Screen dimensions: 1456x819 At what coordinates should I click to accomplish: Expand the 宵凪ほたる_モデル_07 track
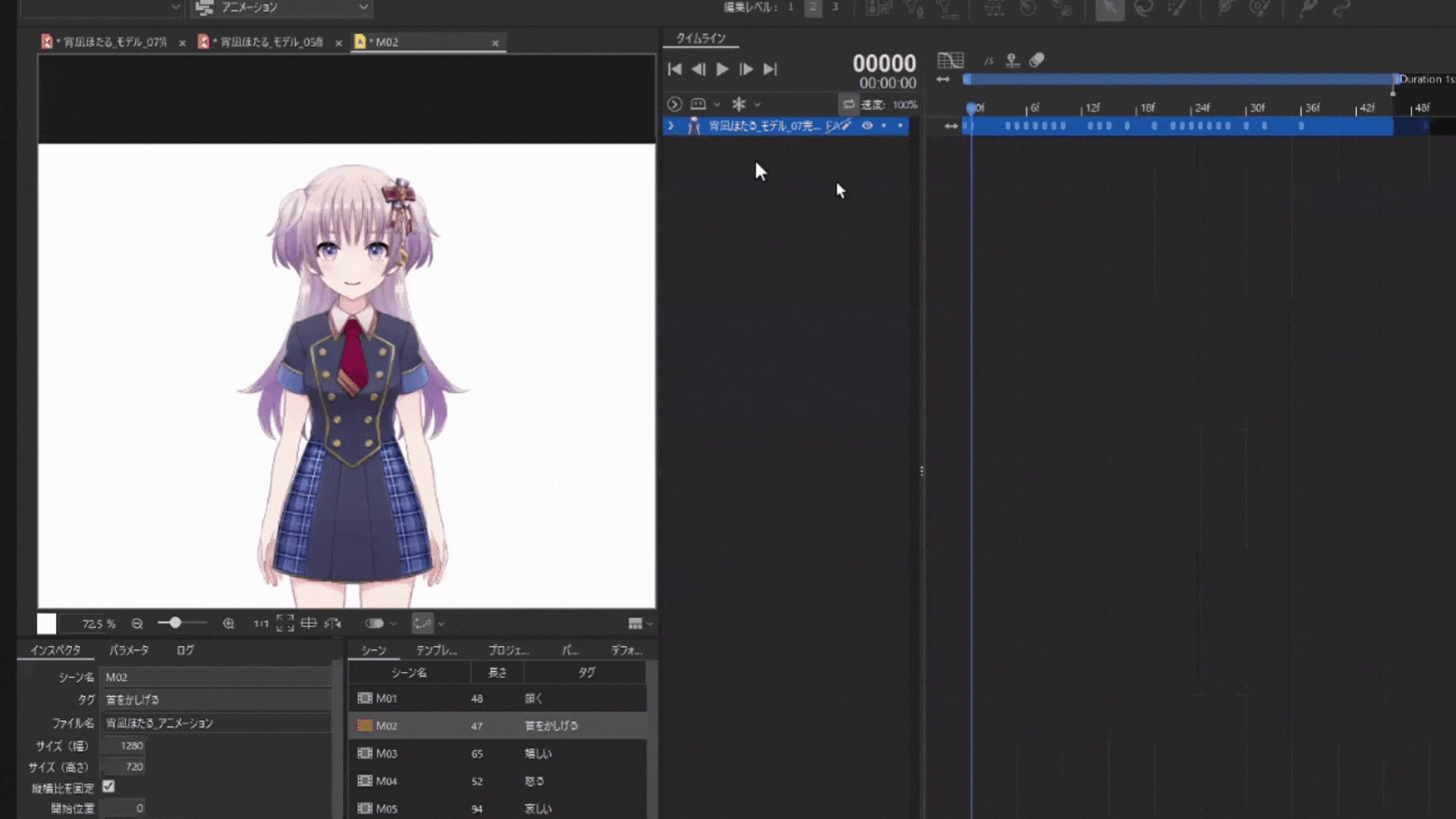point(671,126)
